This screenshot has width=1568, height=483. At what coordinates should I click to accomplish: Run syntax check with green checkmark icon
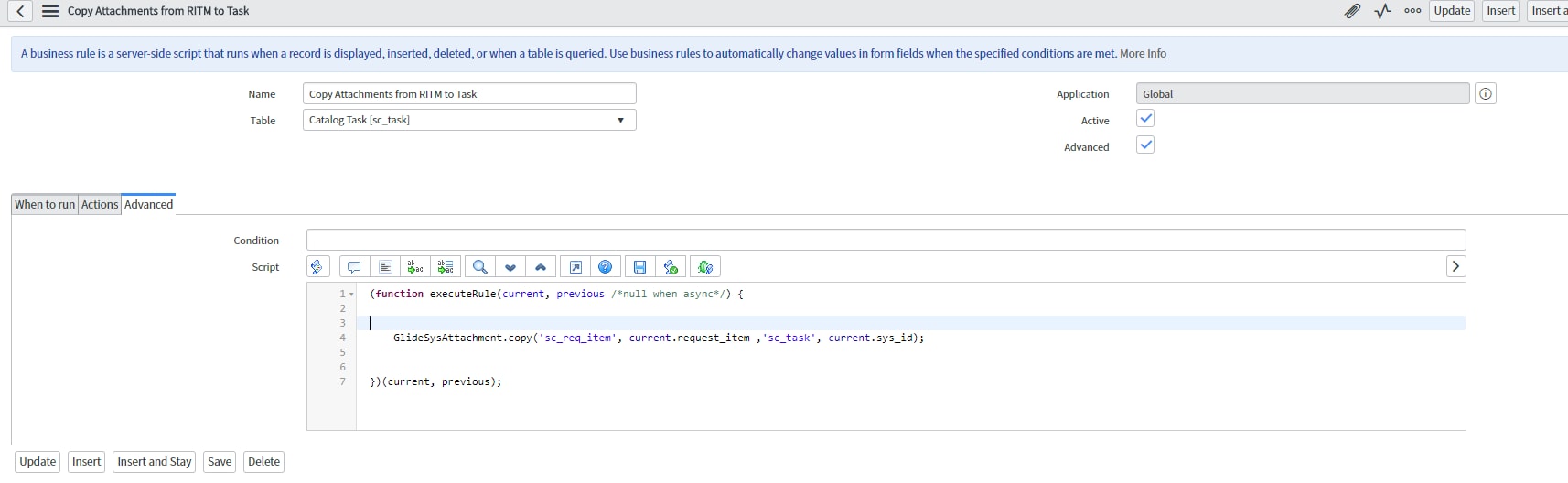[x=671, y=266]
